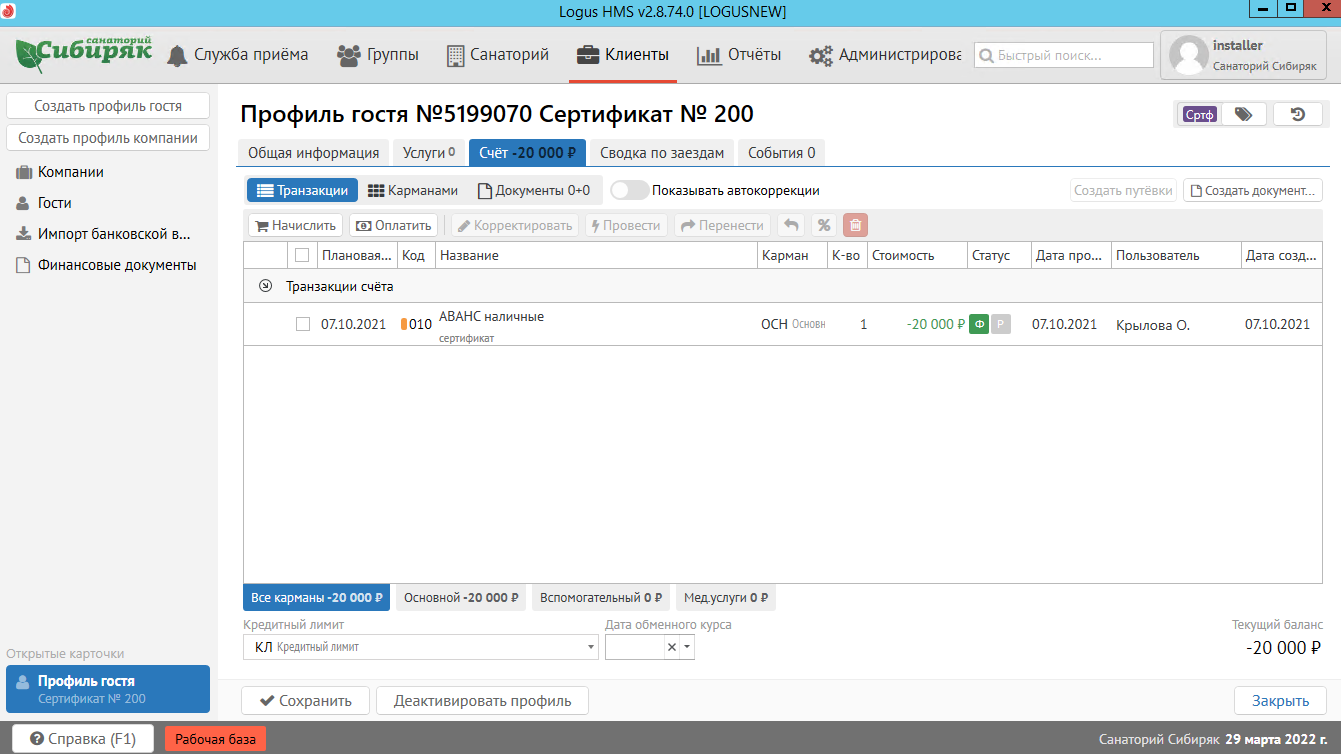The height and width of the screenshot is (754, 1341).
Task: Click the red trash delete icon
Action: 855,225
